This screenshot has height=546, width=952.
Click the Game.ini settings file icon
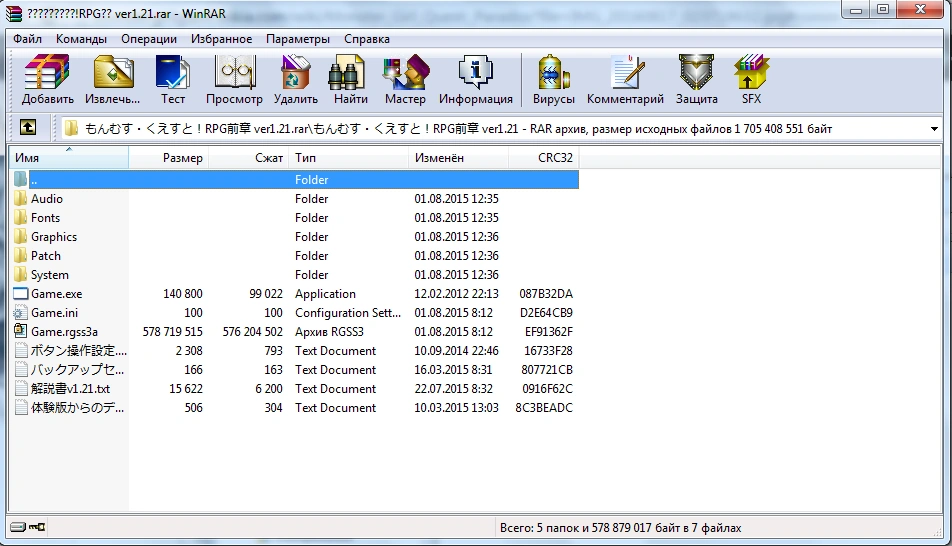(x=21, y=312)
